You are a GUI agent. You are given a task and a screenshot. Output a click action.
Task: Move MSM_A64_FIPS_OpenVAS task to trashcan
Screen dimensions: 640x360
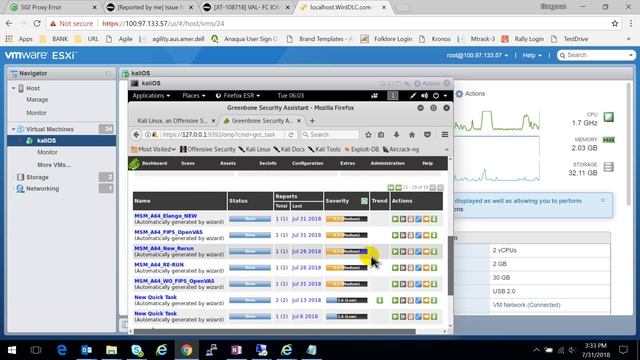pos(411,236)
